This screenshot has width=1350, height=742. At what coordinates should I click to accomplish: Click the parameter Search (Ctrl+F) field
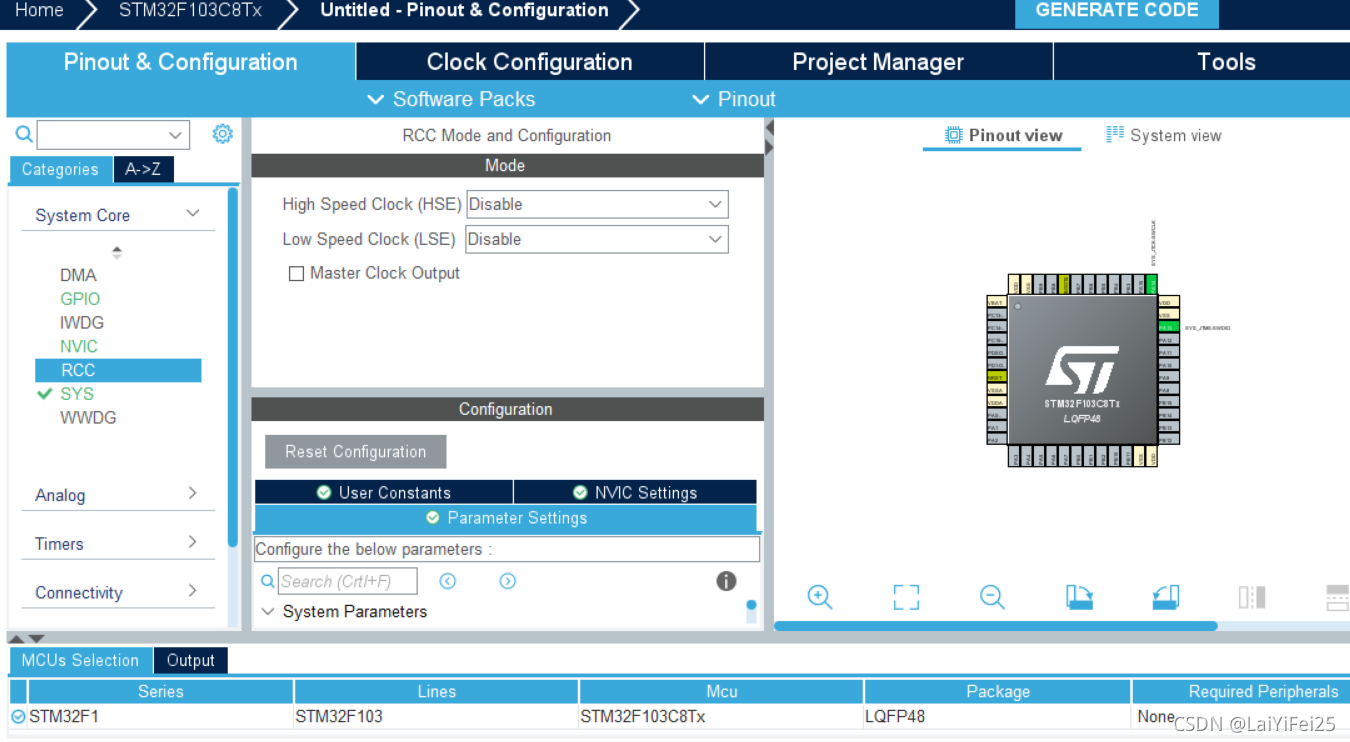pos(347,581)
